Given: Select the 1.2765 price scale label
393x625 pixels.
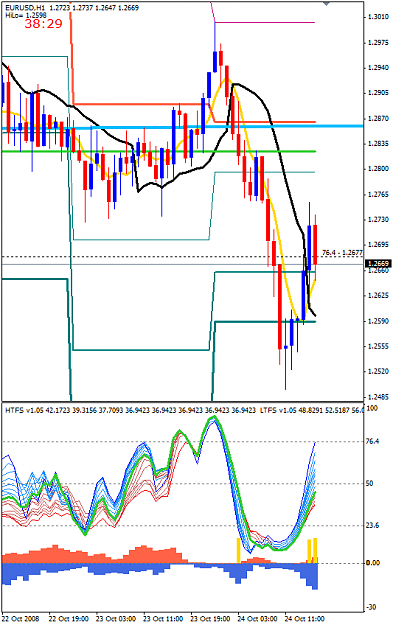Looking at the screenshot, I should (377, 195).
